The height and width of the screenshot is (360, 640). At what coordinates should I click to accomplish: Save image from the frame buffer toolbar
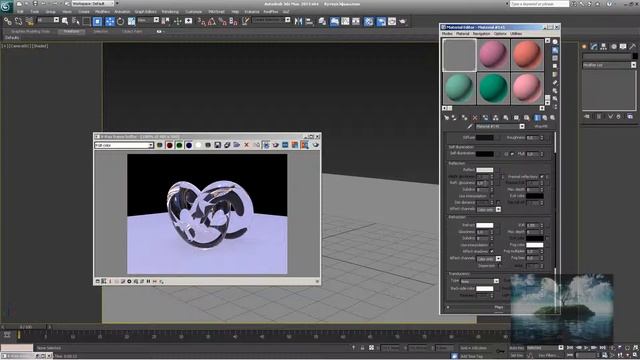coord(218,145)
